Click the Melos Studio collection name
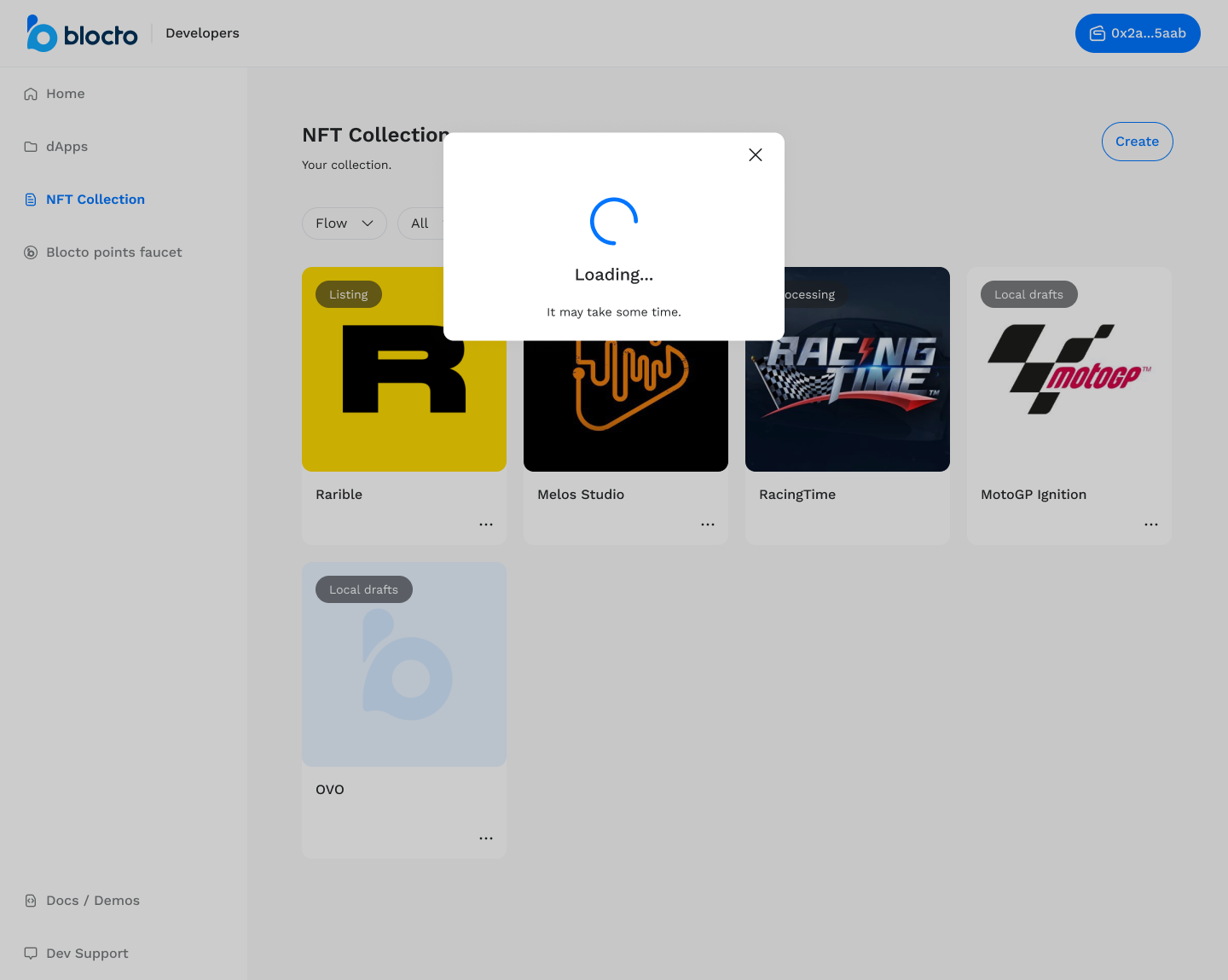1228x980 pixels. [x=581, y=495]
